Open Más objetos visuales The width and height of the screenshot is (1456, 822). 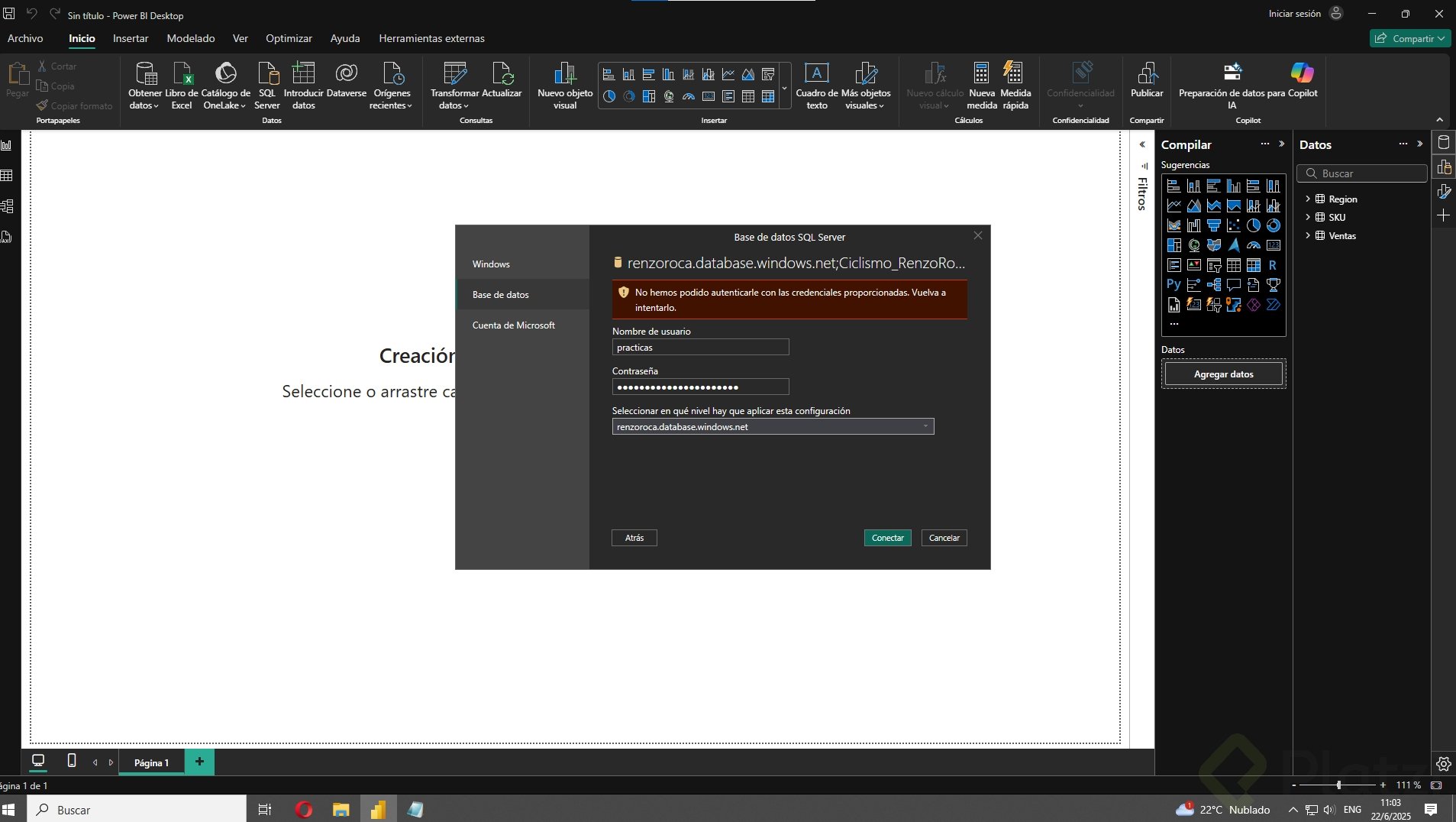[866, 86]
